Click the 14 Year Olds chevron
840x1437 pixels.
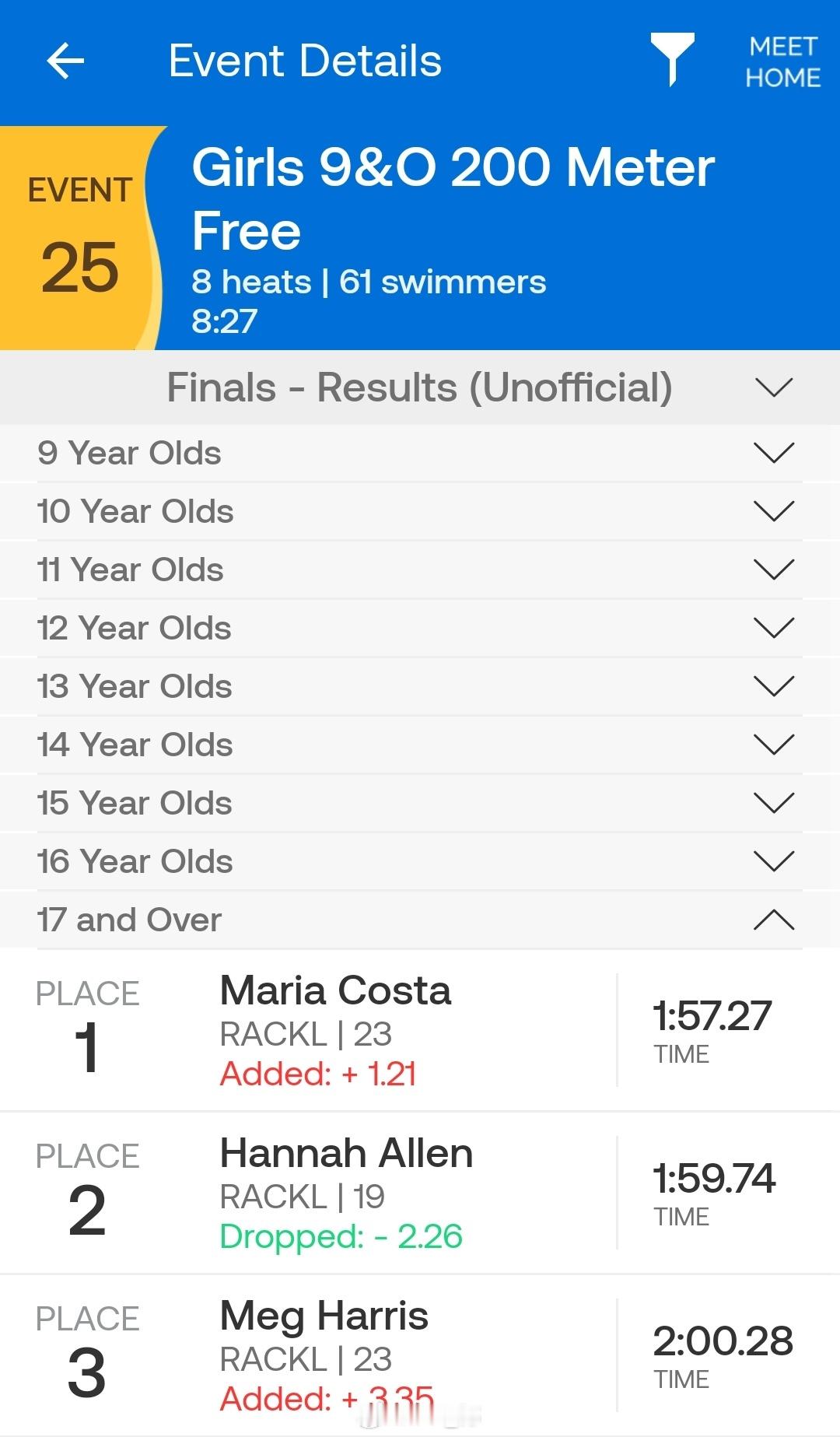pyautogui.click(x=773, y=745)
